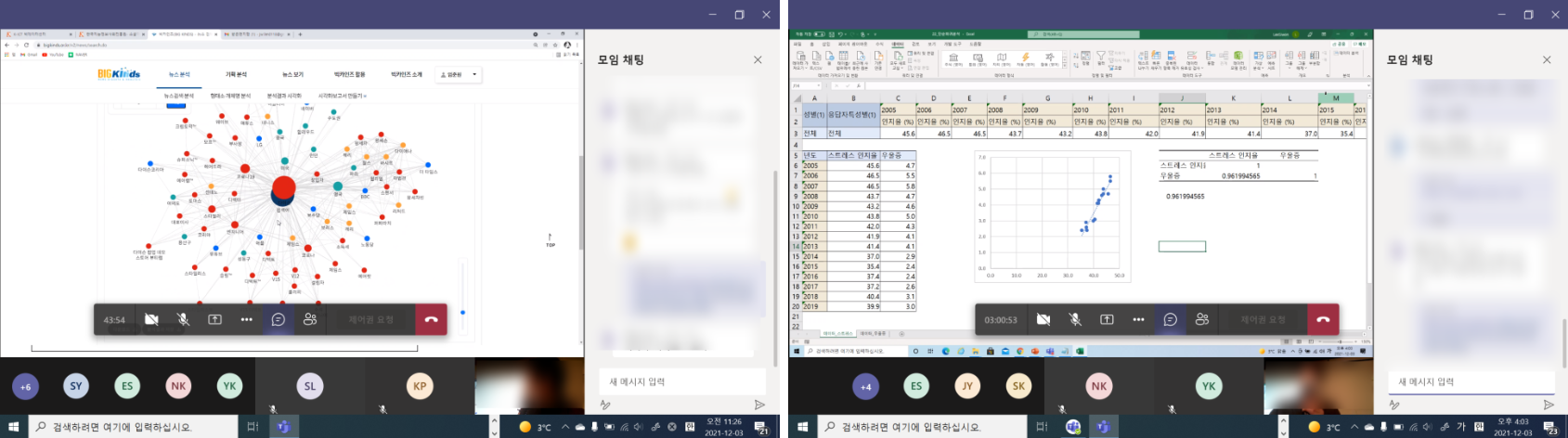Request control in right meeting toolbar (03:00:53)
This screenshot has height=438, width=1568.
coord(1263,319)
